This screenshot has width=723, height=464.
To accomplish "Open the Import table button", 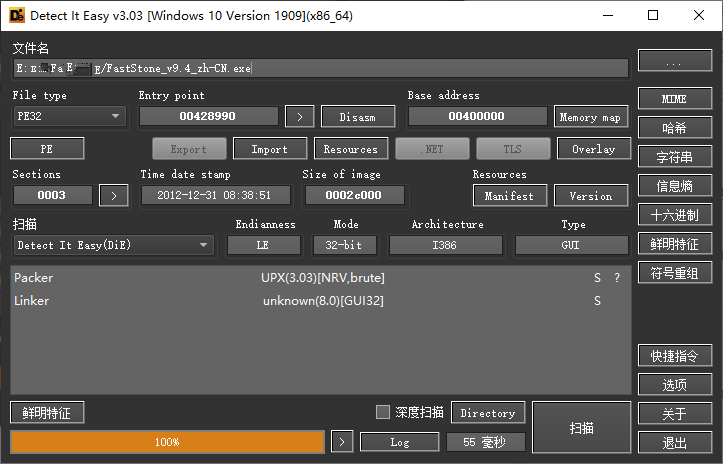I will coord(270,149).
